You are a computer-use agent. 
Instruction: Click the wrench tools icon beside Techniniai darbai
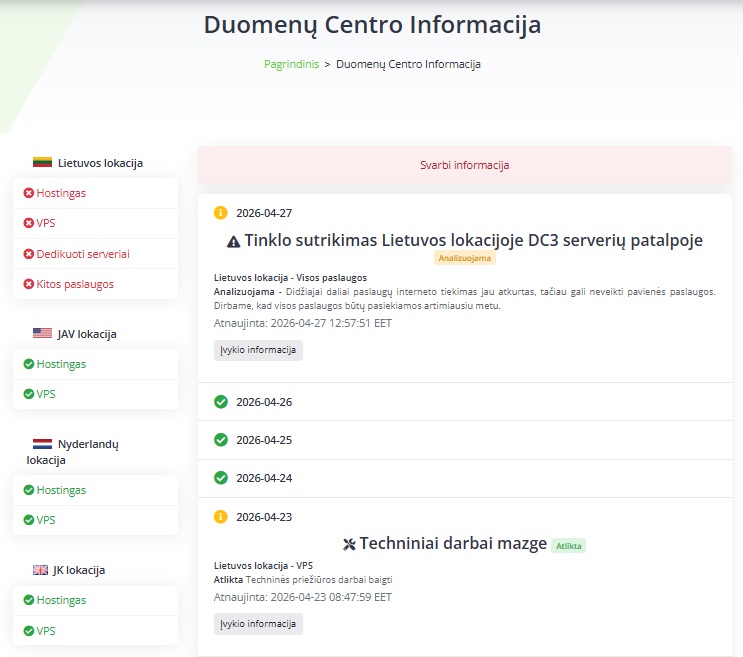pyautogui.click(x=349, y=544)
